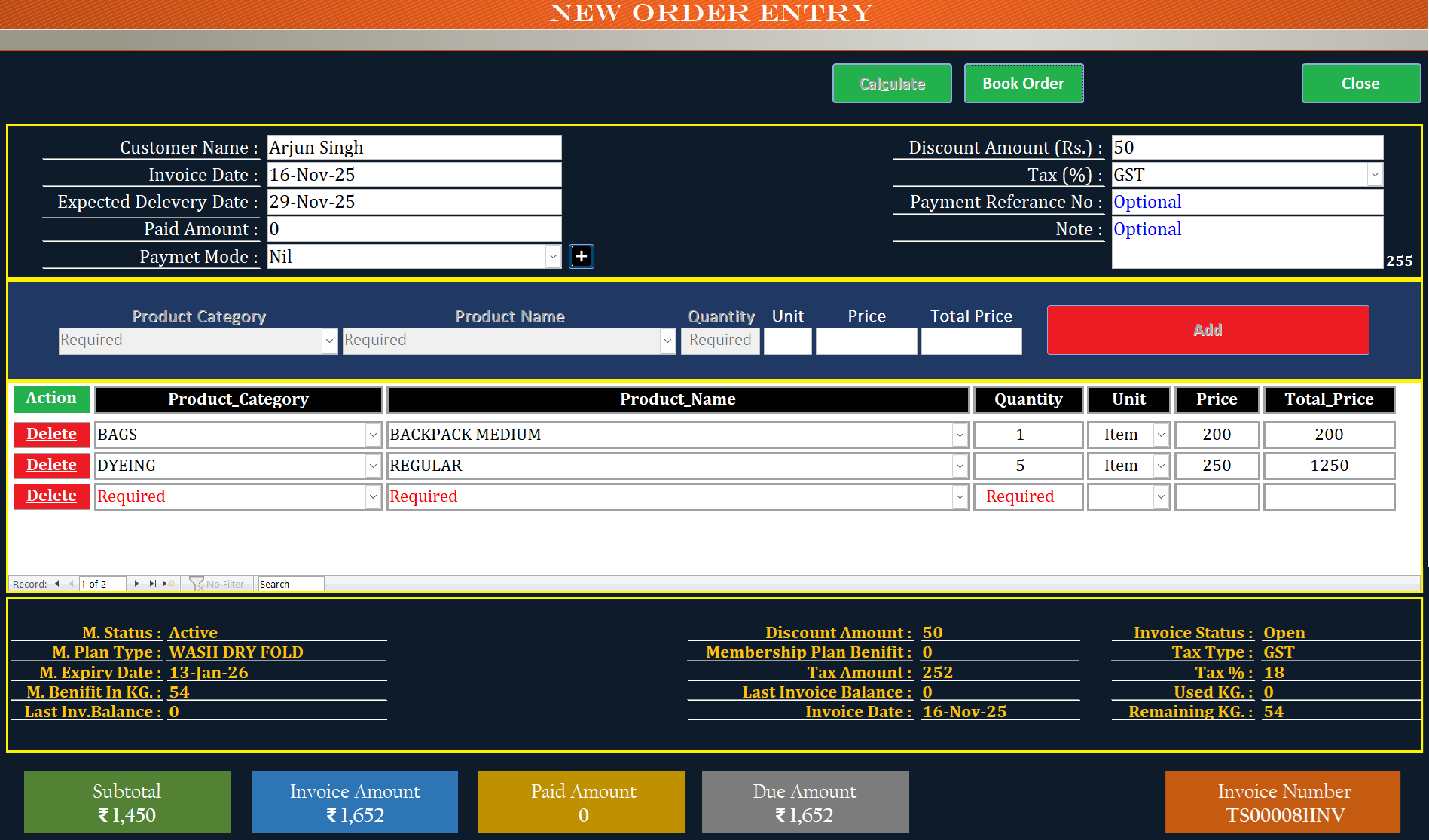Open the Tax (%) dropdown showing GST
The height and width of the screenshot is (840, 1429).
[1376, 174]
